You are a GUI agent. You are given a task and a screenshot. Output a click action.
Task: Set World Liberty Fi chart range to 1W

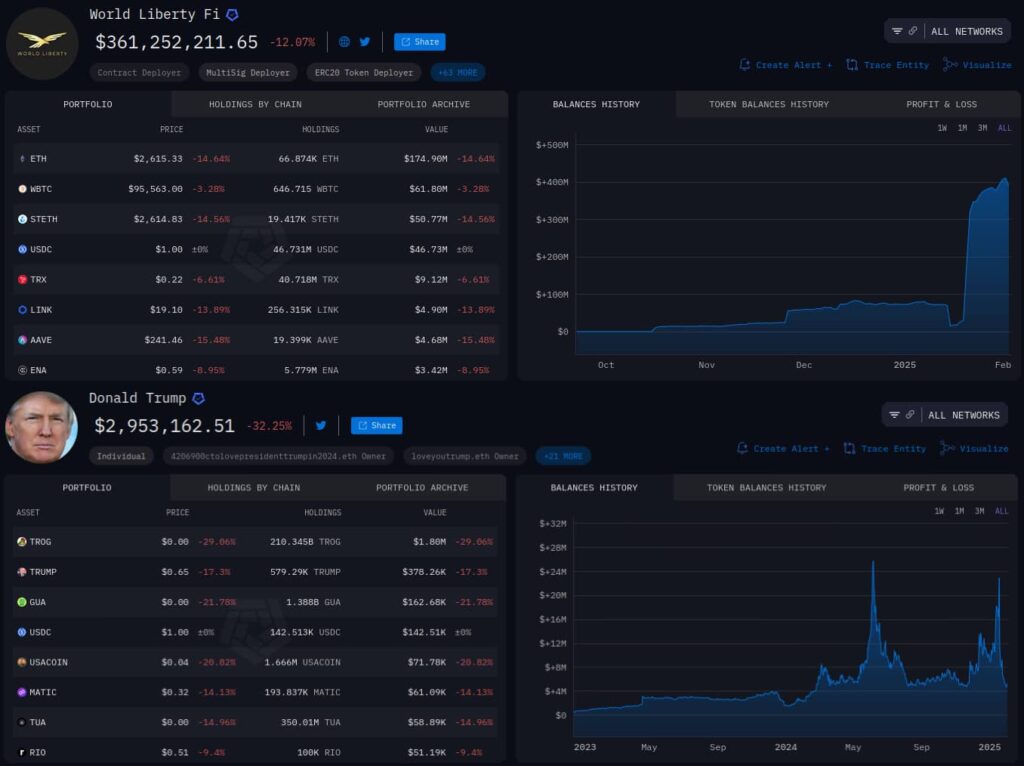pyautogui.click(x=942, y=128)
